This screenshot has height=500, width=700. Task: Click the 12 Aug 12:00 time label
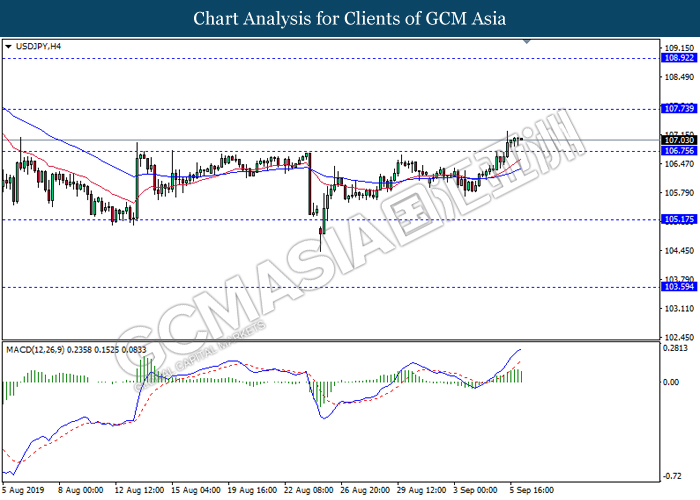click(x=139, y=490)
